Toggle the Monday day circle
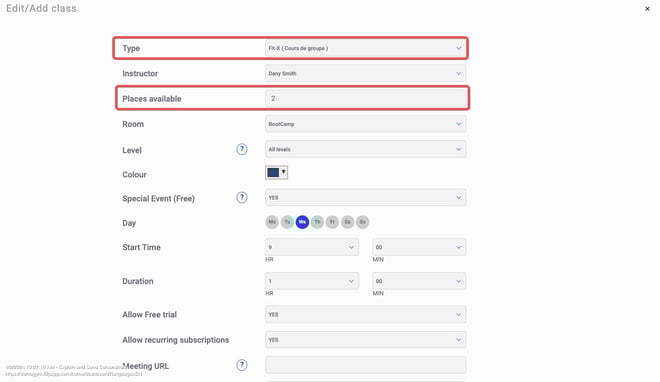Image resolution: width=660 pixels, height=382 pixels. [x=272, y=222]
